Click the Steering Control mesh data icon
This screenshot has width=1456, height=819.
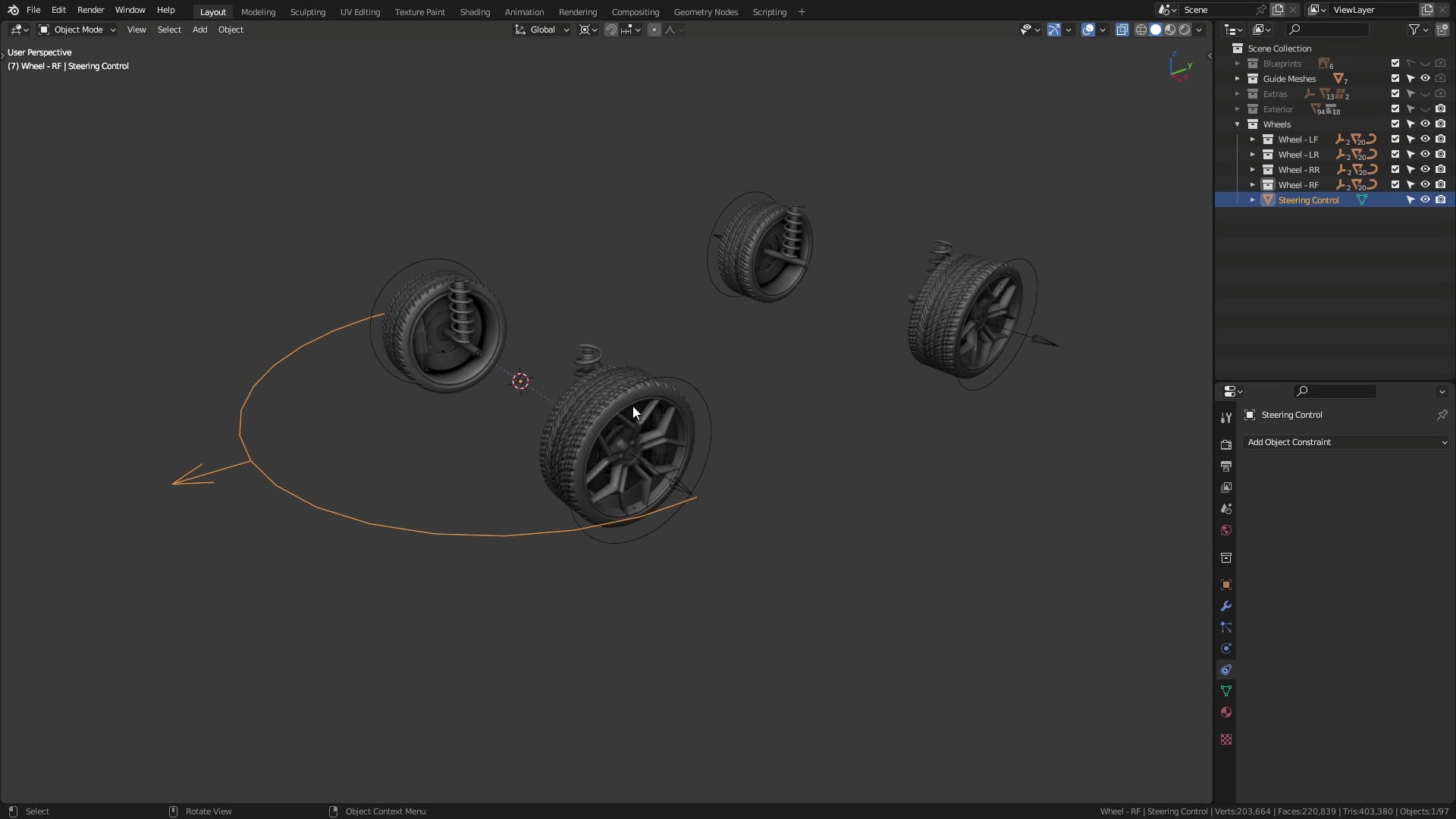pyautogui.click(x=1362, y=200)
